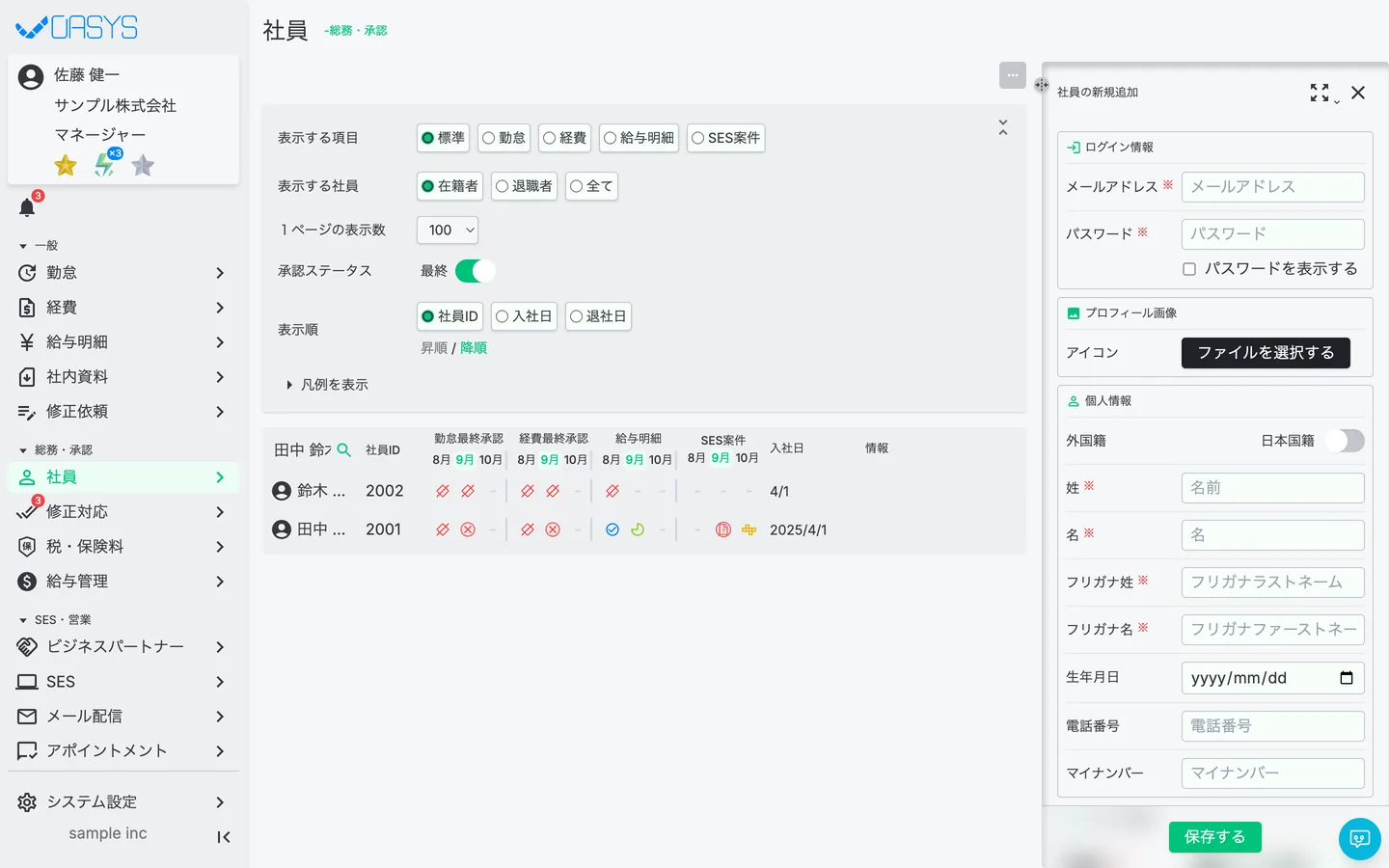The width and height of the screenshot is (1389, 868).
Task: Click the OASYS logo
Action: 77,27
